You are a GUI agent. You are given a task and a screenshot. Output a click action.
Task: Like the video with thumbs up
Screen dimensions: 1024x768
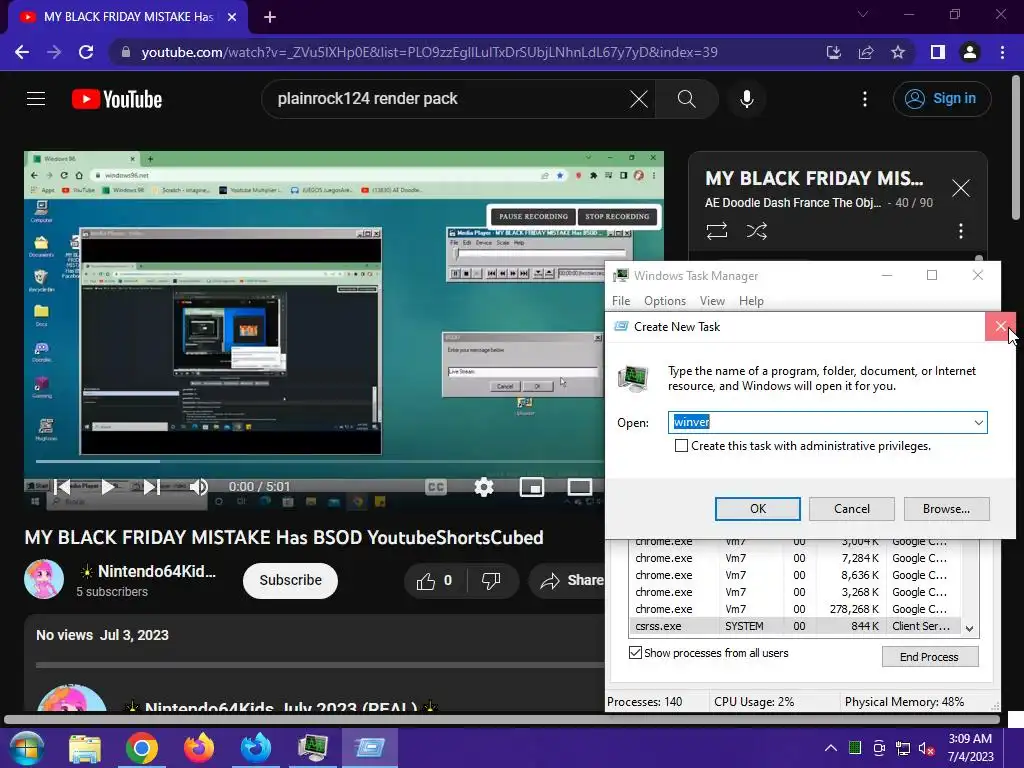(436, 580)
